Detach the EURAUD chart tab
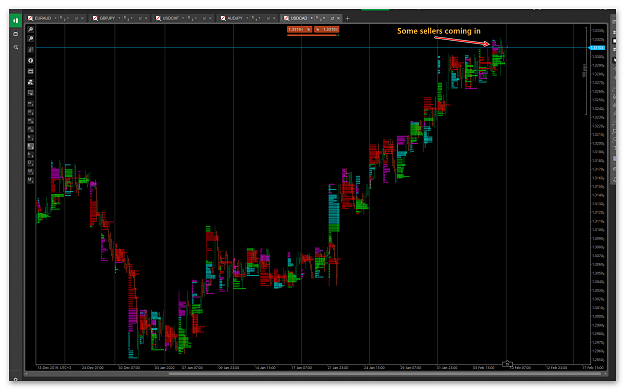The width and height of the screenshot is (625, 390). click(76, 18)
